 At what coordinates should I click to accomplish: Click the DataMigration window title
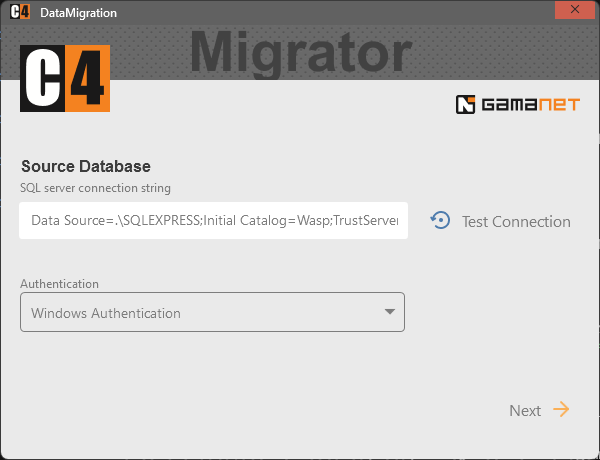pos(78,13)
